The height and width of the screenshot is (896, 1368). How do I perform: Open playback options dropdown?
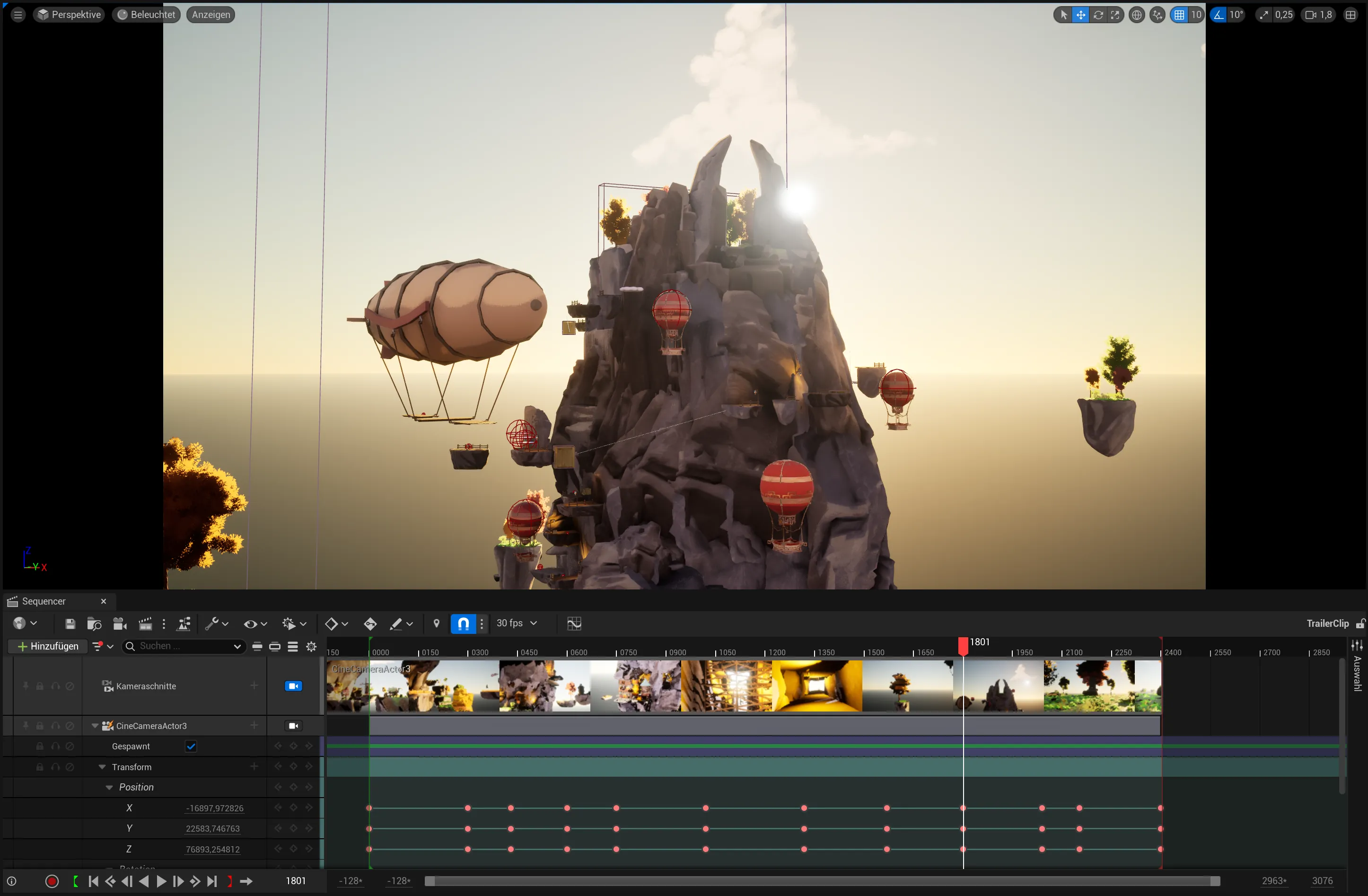[295, 624]
